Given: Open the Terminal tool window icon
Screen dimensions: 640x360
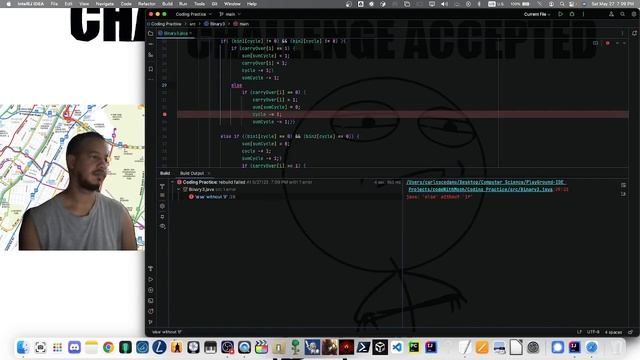Looking at the screenshot, I should point(151,301).
